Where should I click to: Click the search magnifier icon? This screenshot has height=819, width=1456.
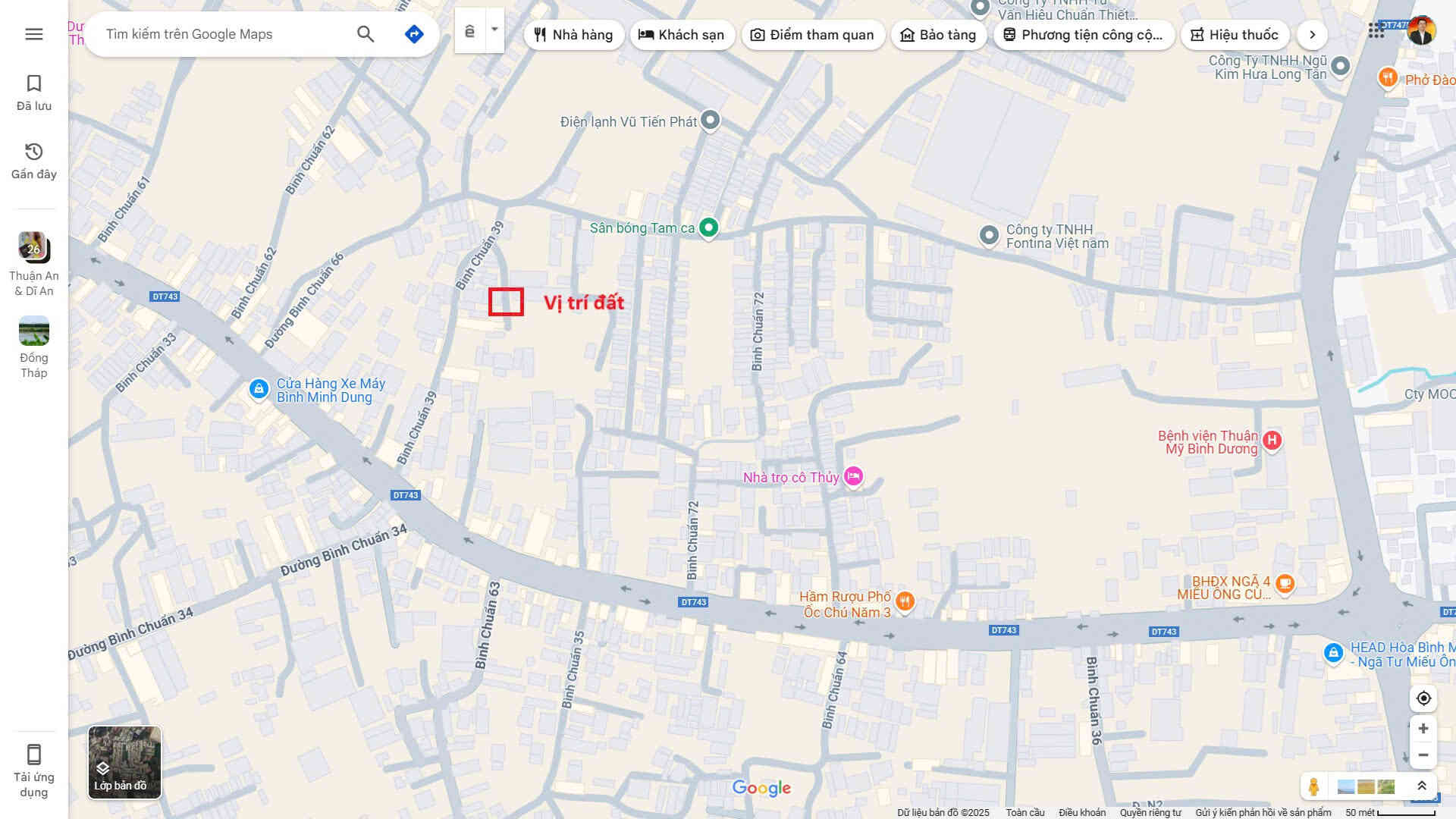coord(366,34)
